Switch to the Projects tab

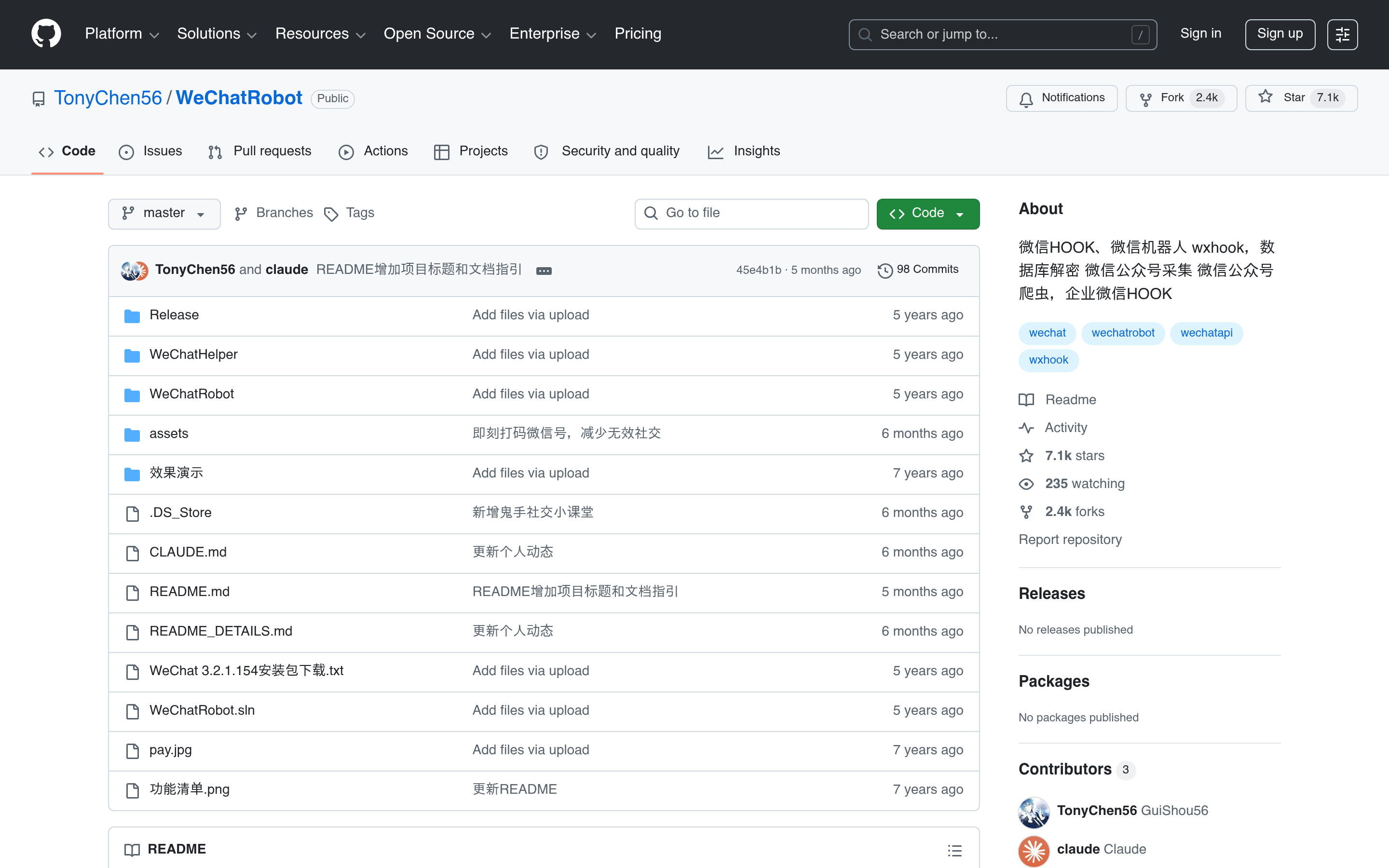coord(471,151)
